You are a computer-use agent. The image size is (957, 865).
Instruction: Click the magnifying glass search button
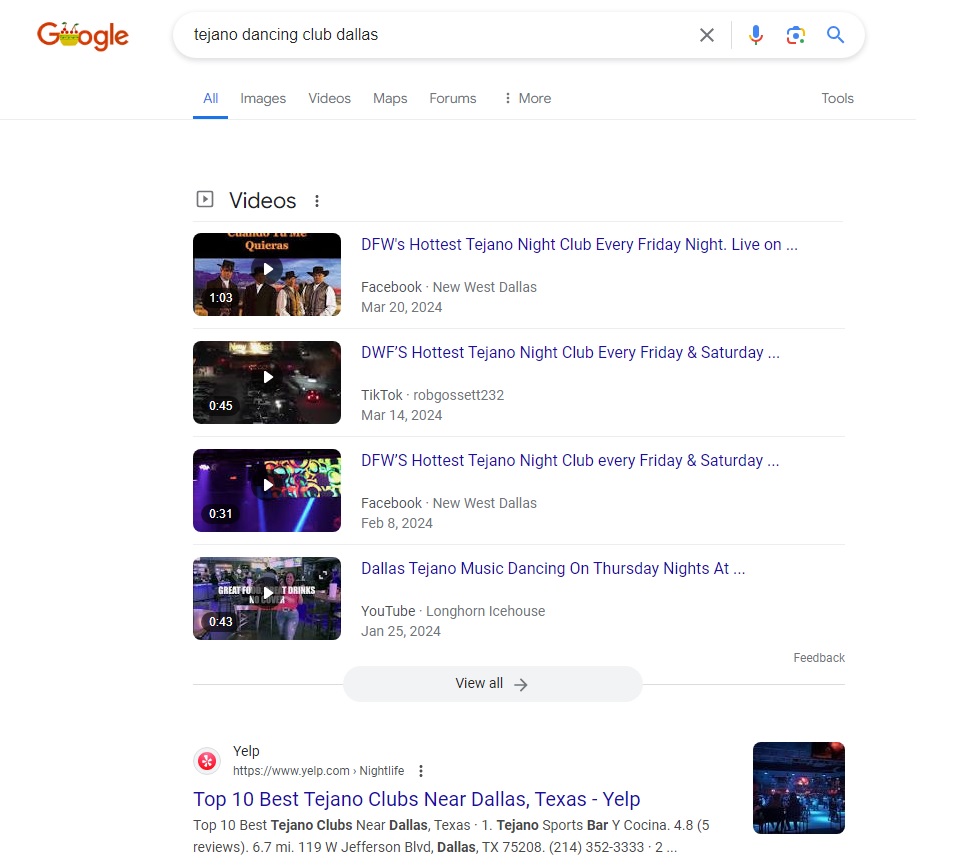(835, 36)
